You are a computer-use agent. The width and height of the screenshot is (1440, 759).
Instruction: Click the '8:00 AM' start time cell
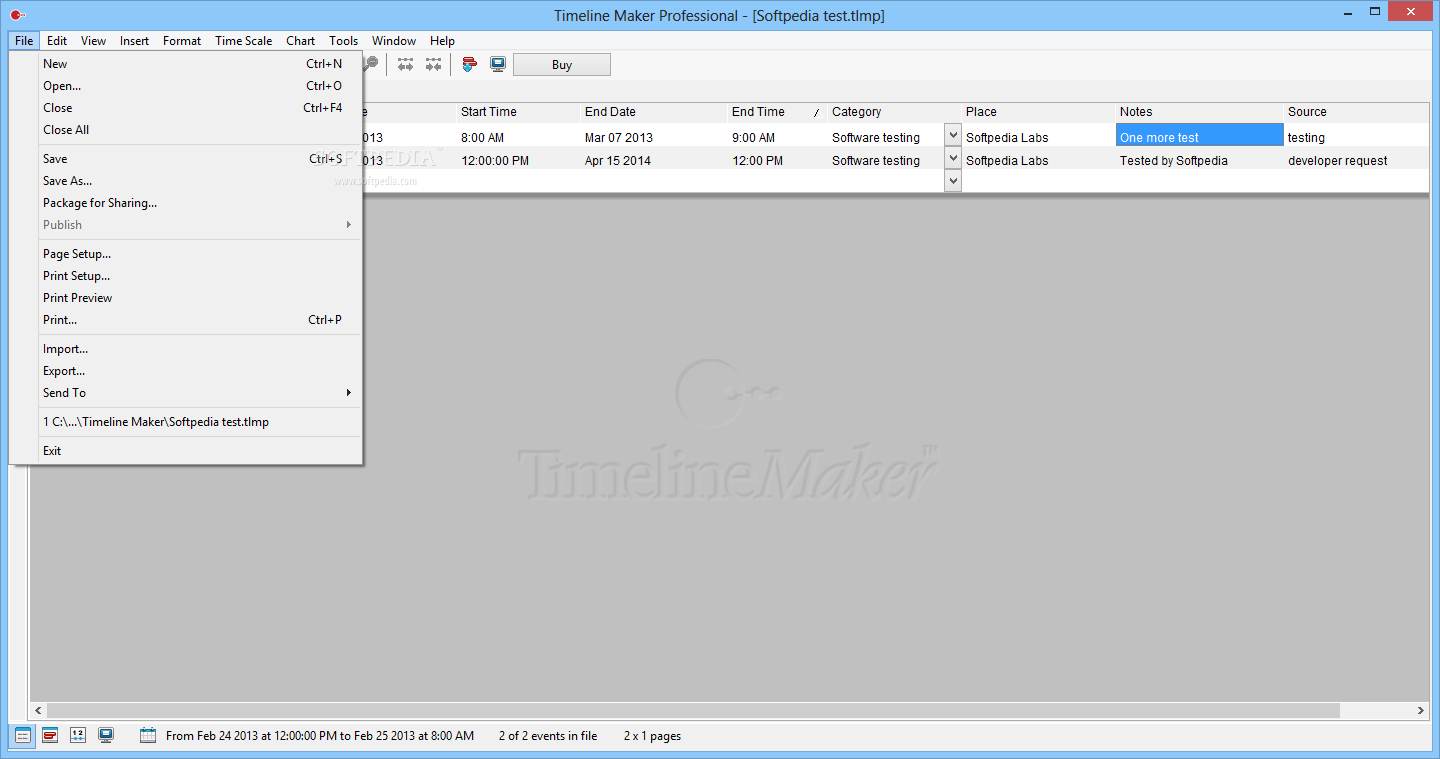point(518,137)
